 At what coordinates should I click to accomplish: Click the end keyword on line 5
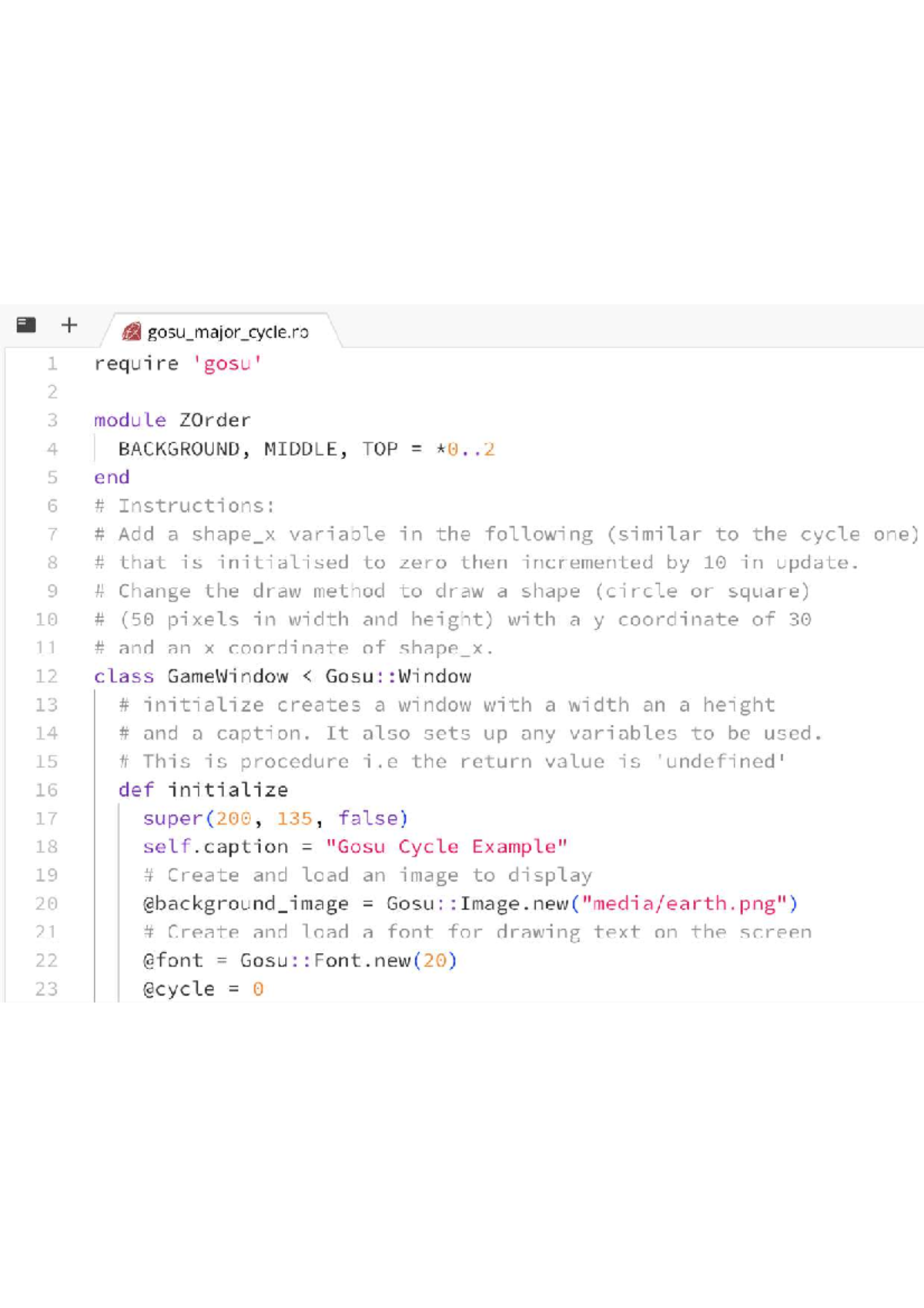pyautogui.click(x=112, y=478)
